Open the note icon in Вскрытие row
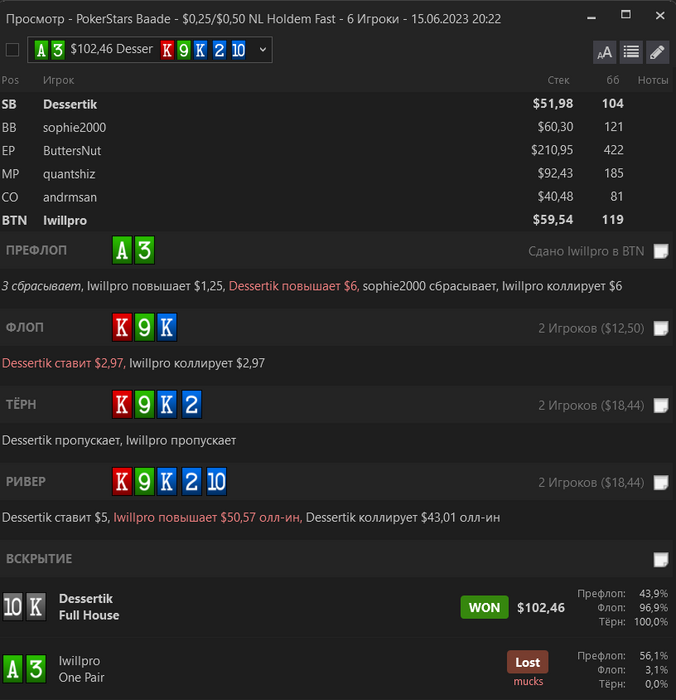Image resolution: width=676 pixels, height=700 pixels. [x=661, y=559]
